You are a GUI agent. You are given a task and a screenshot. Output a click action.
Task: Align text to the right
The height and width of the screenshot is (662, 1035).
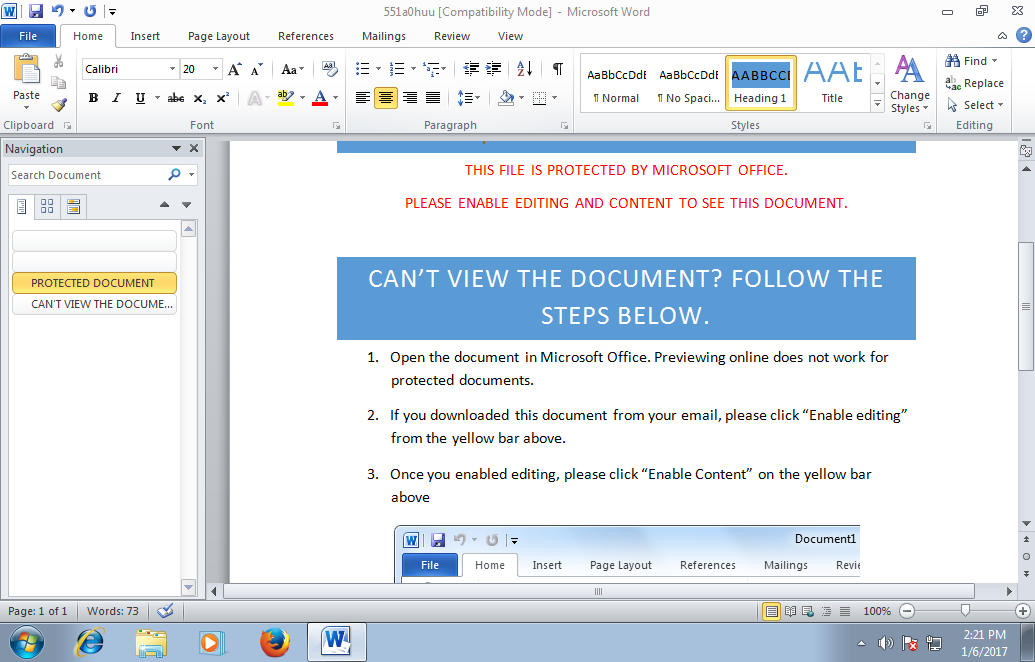(x=410, y=98)
